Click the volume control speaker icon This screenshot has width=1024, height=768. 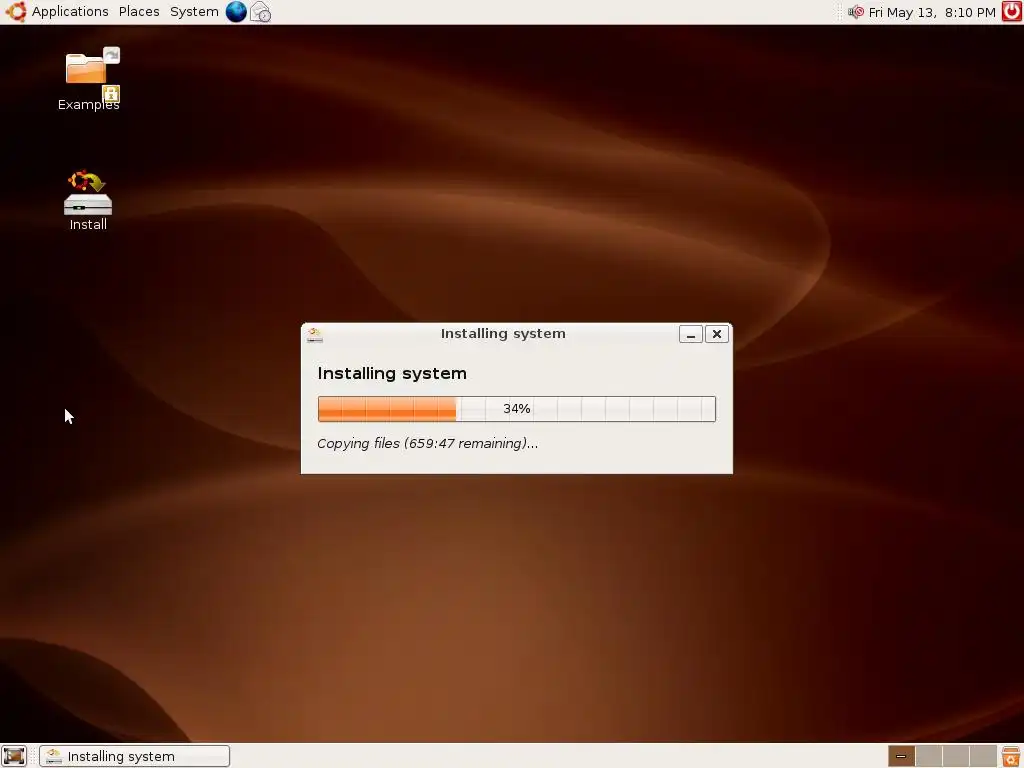[x=856, y=12]
